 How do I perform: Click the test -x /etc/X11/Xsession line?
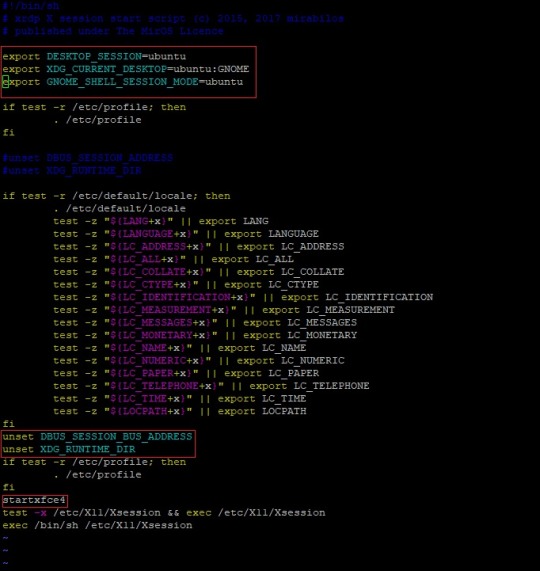click(x=164, y=513)
